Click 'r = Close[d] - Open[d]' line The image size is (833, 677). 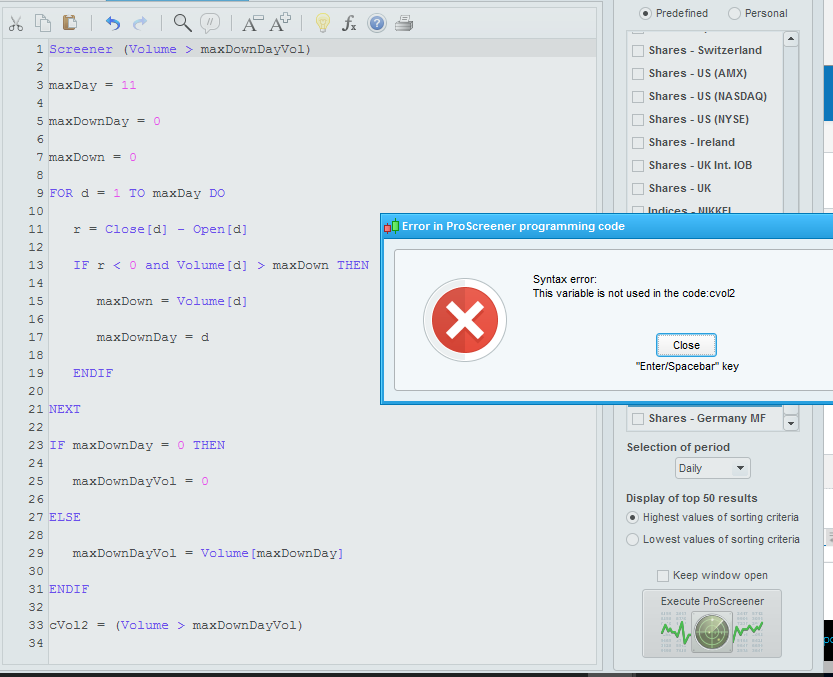pos(160,230)
